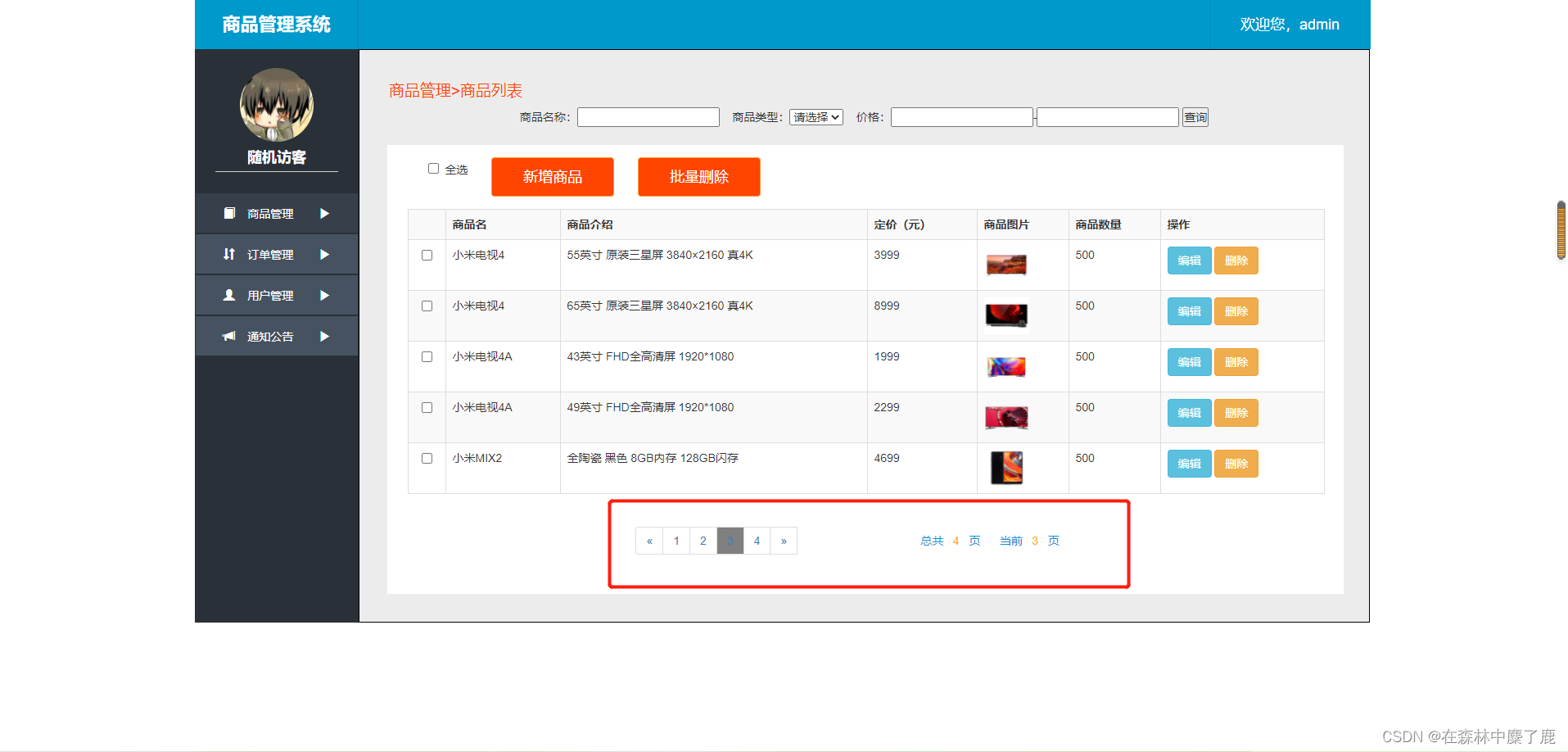Viewport: 1568px width, 752px height.
Task: Go to page 4
Action: pos(757,541)
